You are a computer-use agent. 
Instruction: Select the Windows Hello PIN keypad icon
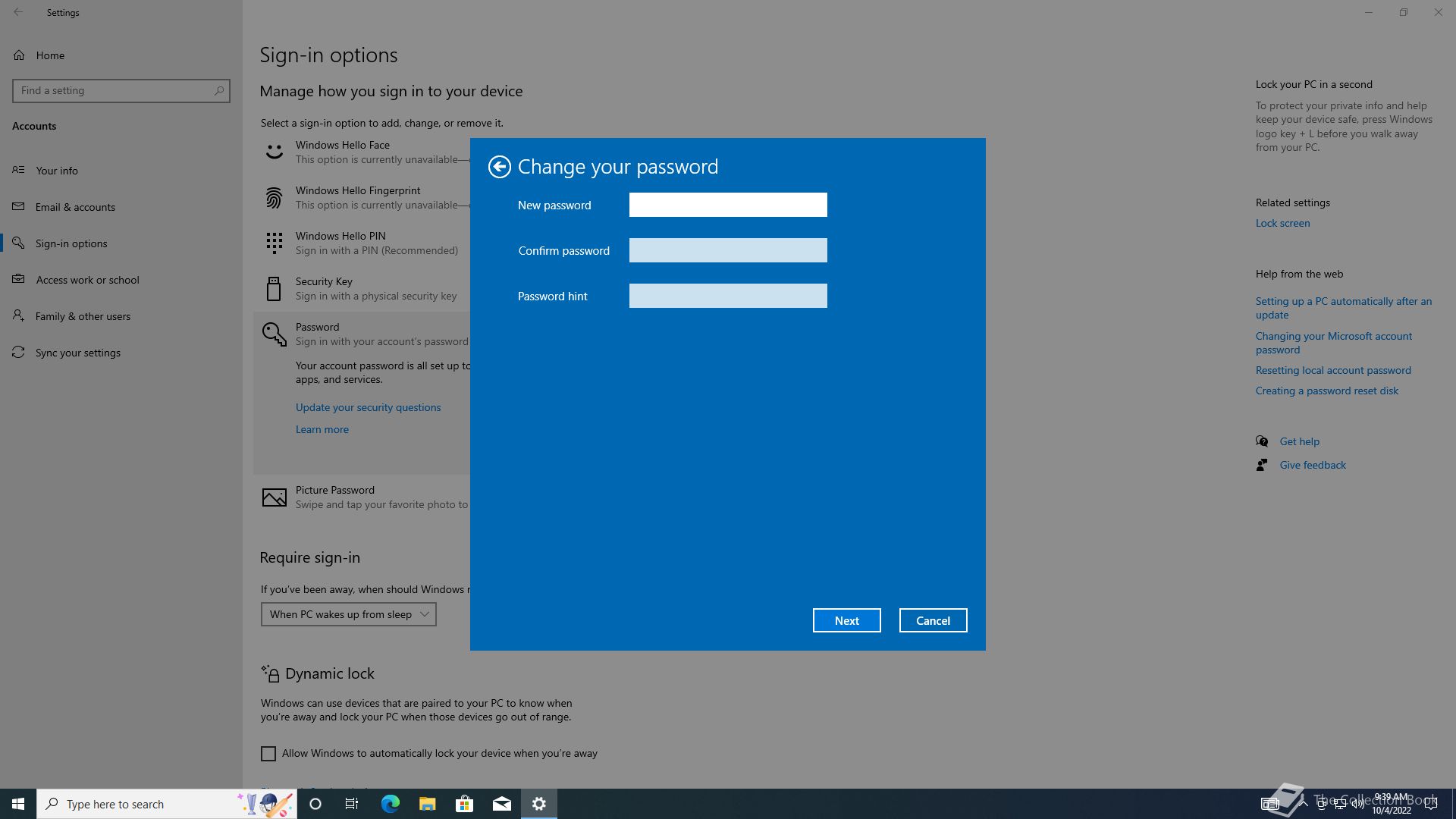click(x=274, y=243)
